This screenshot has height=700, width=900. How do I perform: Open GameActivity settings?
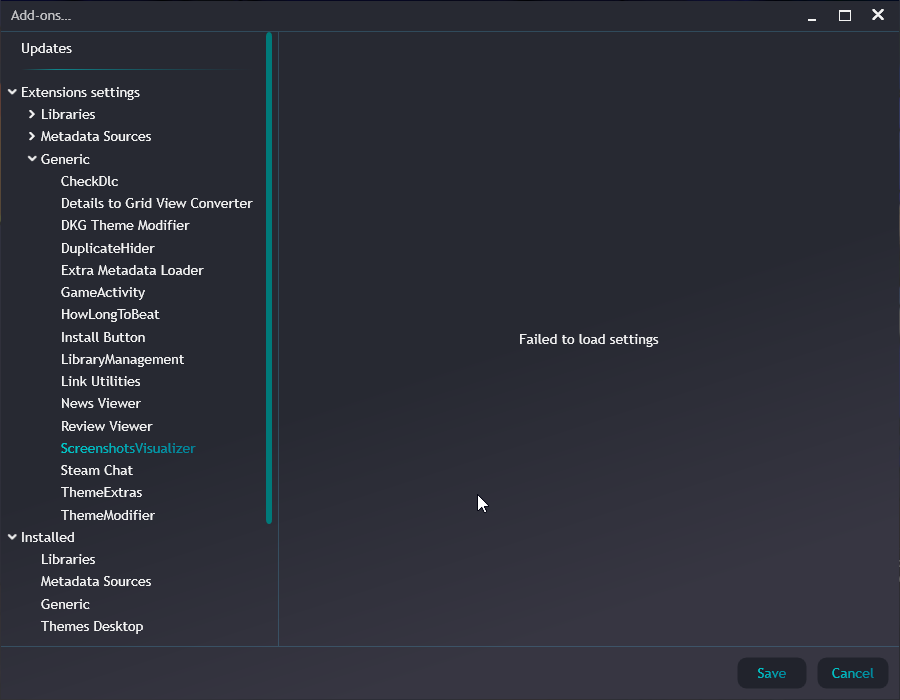pyautogui.click(x=102, y=292)
